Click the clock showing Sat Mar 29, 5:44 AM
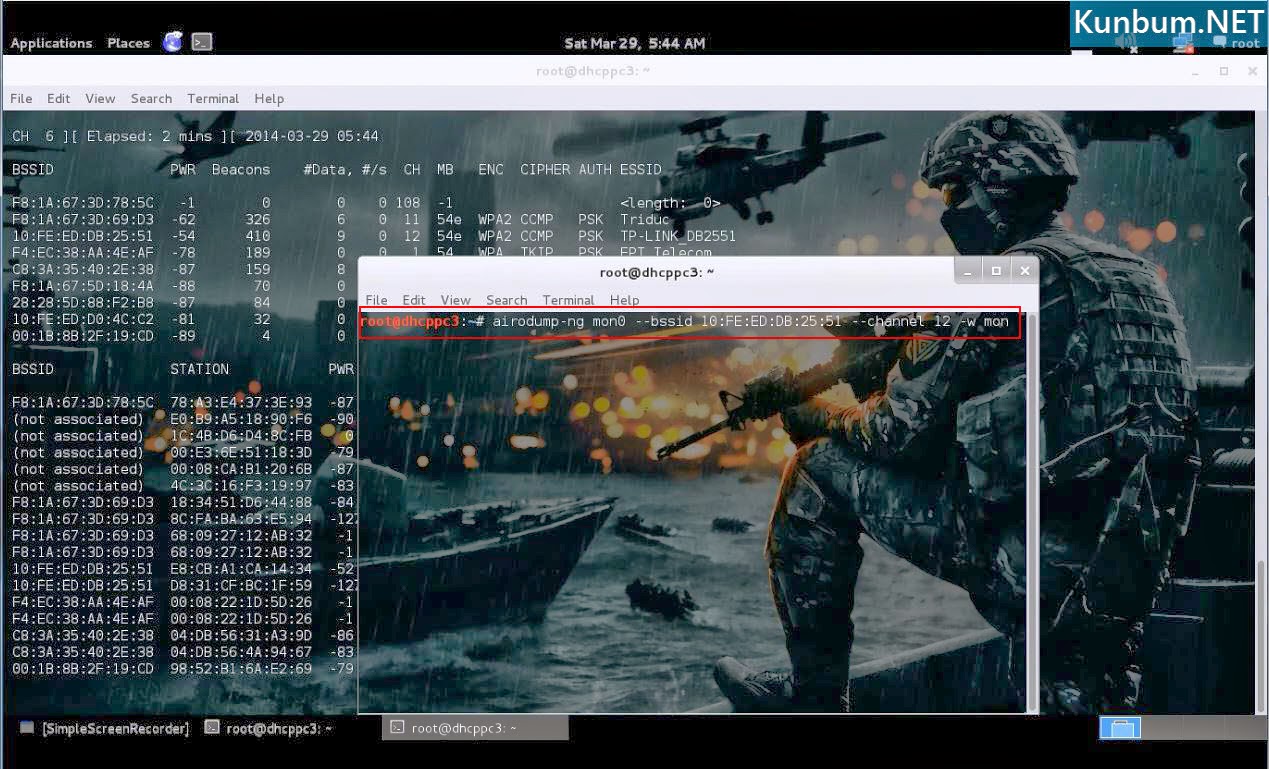Viewport: 1269px width, 769px height. (635, 43)
